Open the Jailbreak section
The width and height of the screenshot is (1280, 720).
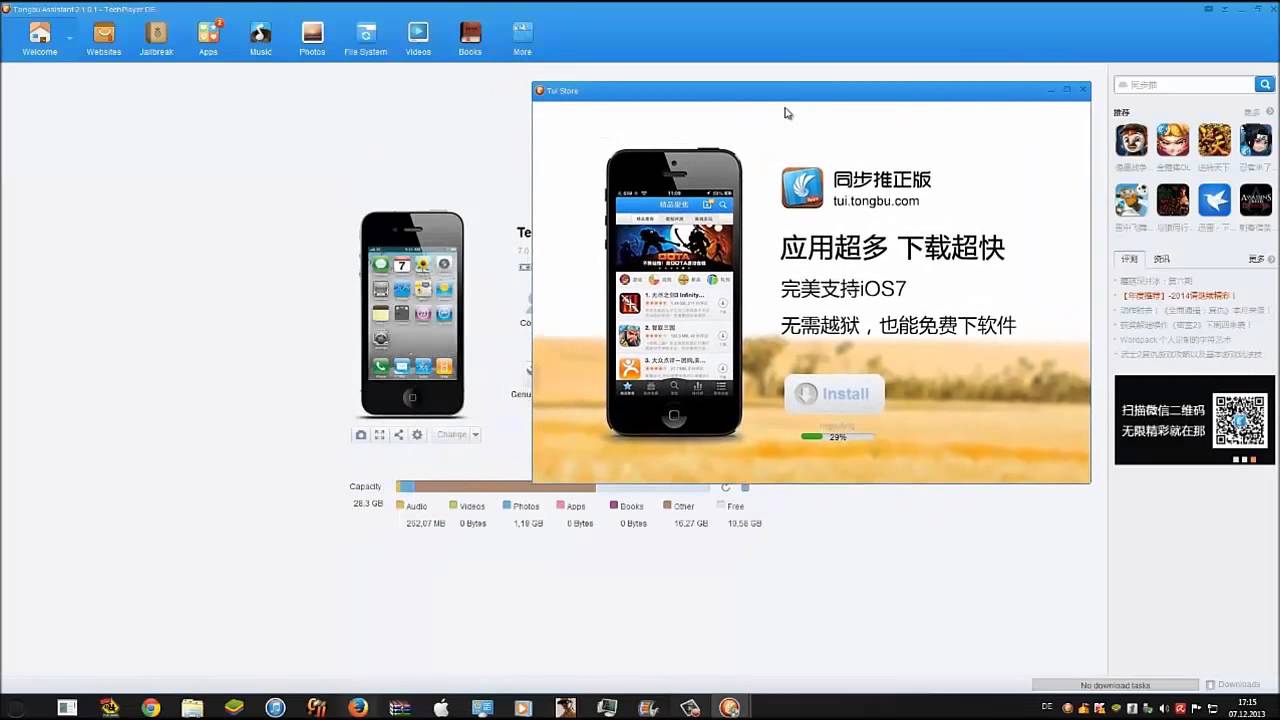coord(156,38)
